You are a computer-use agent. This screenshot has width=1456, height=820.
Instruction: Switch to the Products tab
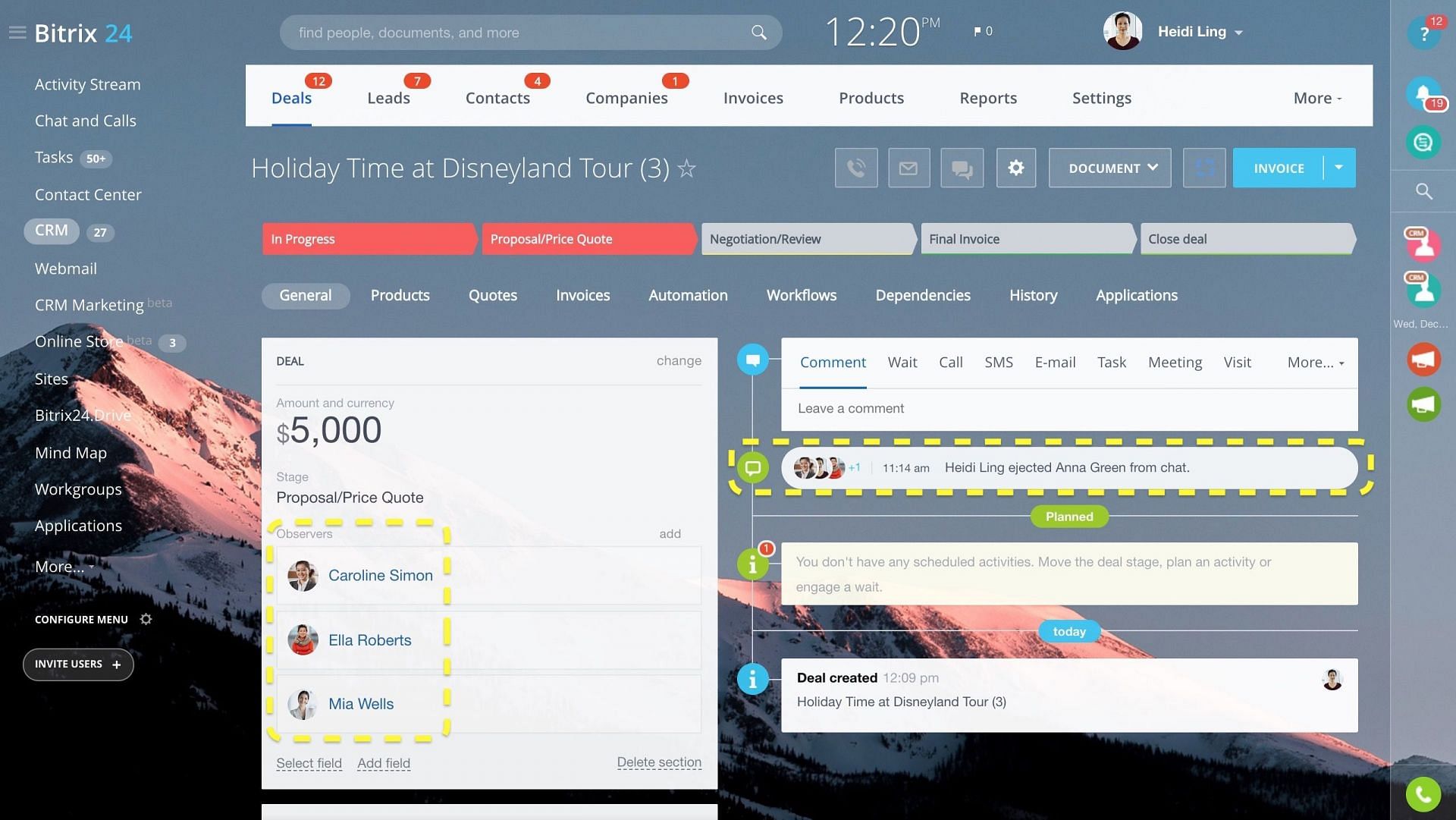point(400,294)
